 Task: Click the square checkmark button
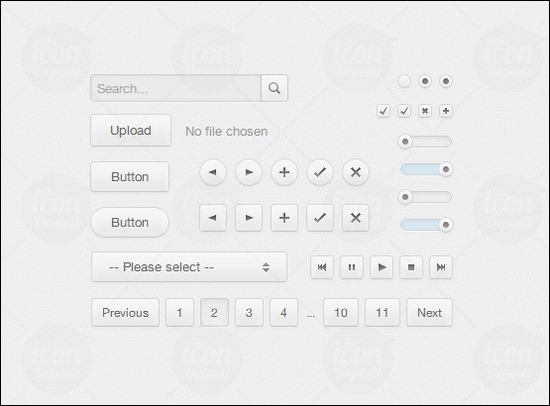point(320,218)
